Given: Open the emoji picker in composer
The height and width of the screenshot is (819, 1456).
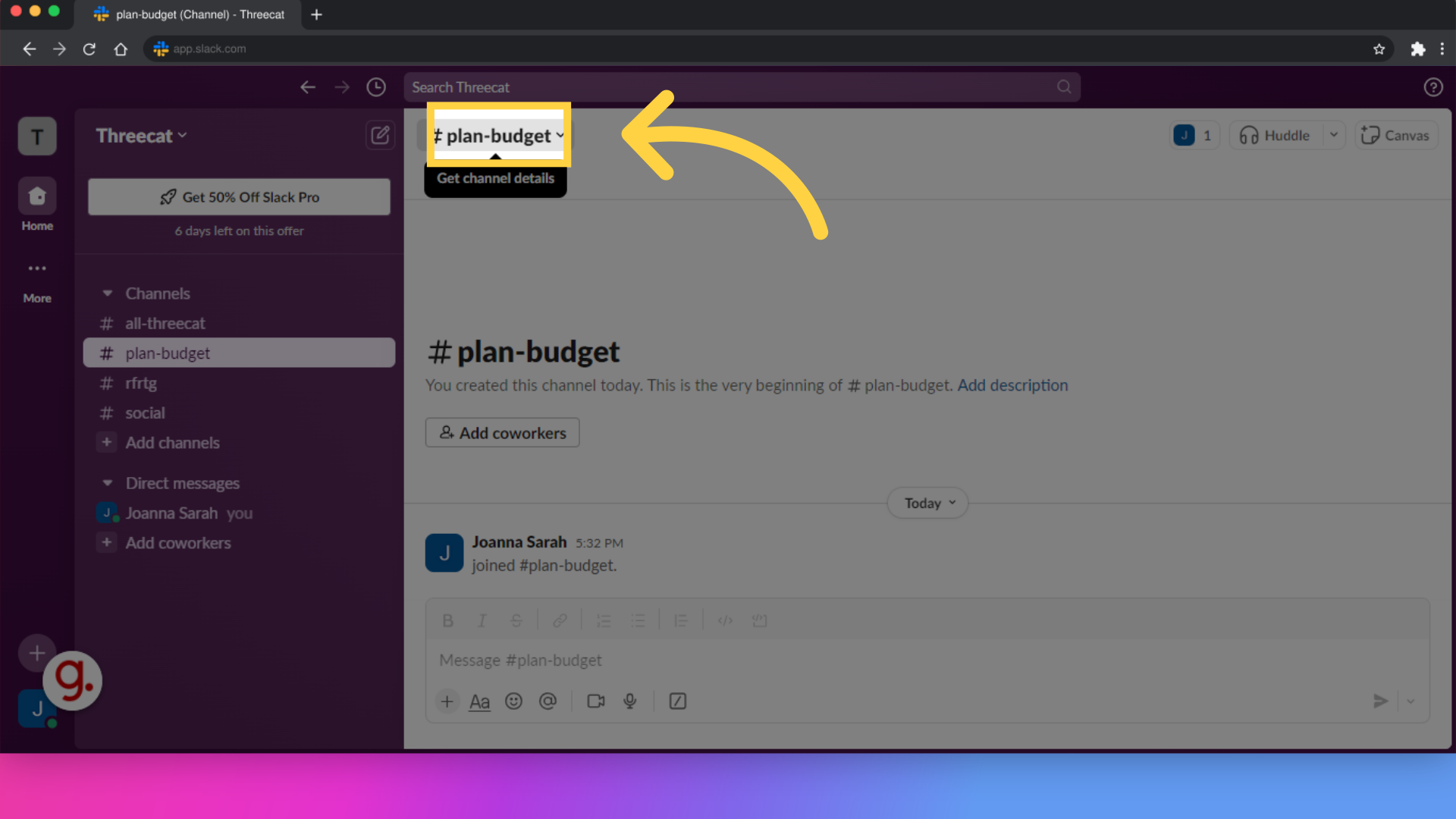Looking at the screenshot, I should (x=514, y=701).
